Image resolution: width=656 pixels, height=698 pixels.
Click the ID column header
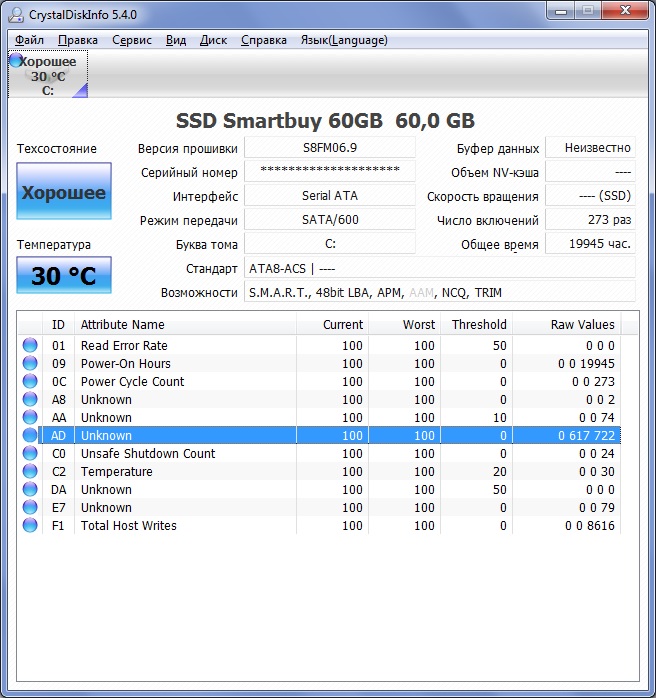point(58,324)
